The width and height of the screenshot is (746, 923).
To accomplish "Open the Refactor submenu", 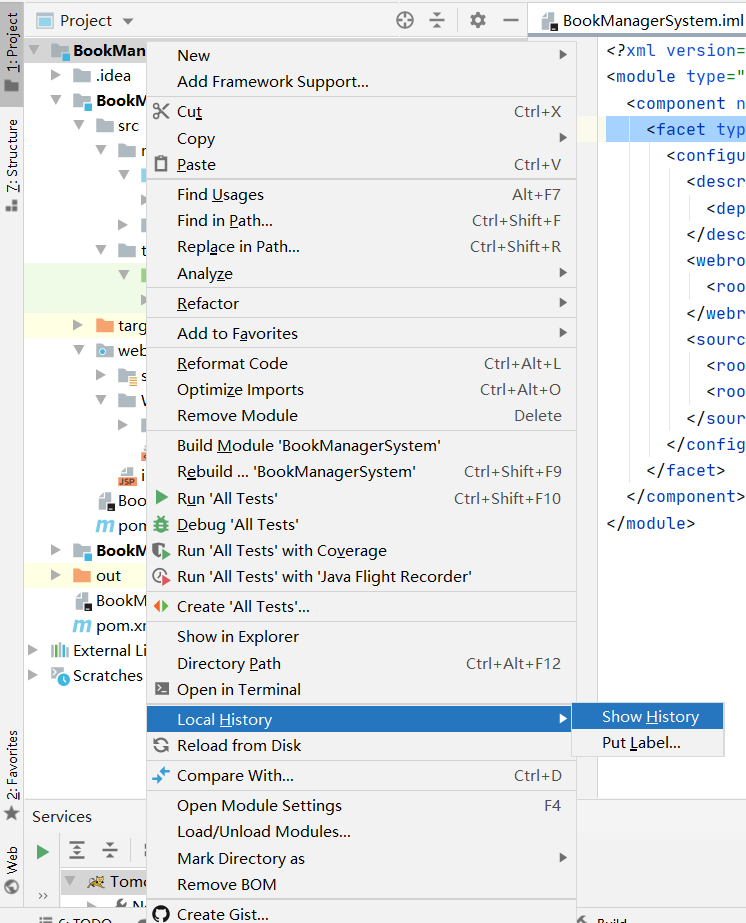I will coord(361,303).
